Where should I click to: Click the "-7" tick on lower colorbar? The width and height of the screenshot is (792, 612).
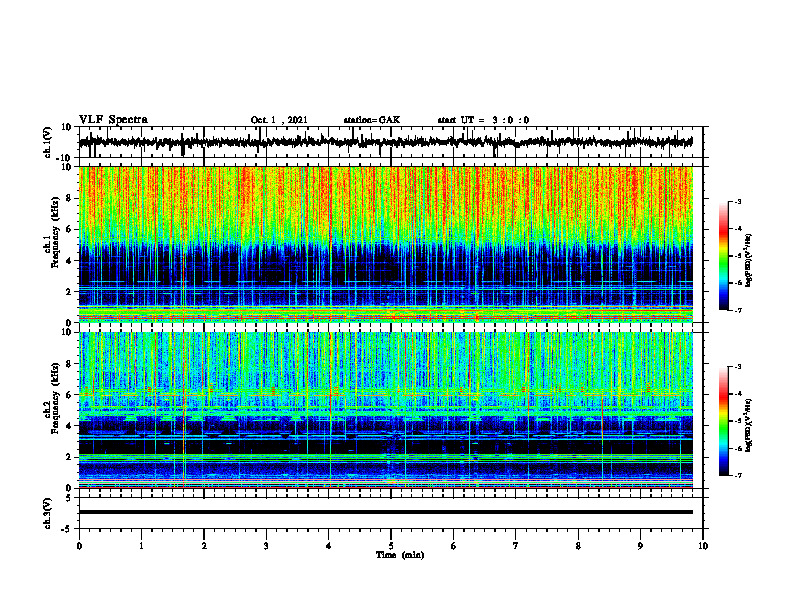[x=738, y=476]
